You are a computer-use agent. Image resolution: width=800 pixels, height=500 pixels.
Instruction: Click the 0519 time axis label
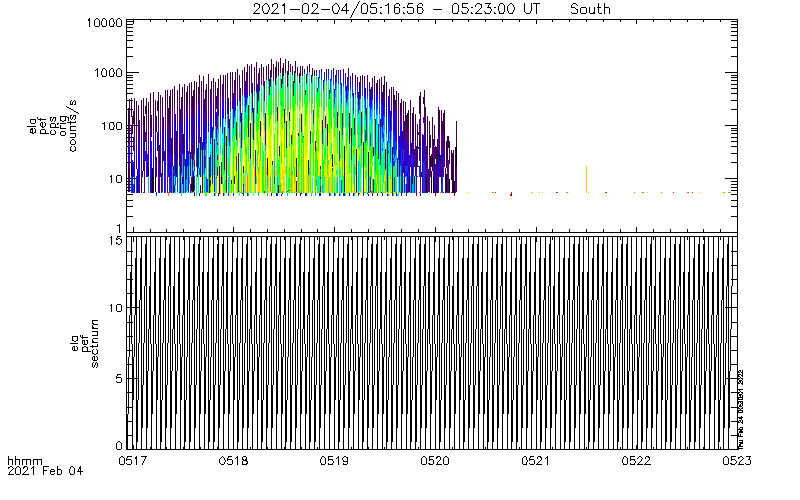334,461
